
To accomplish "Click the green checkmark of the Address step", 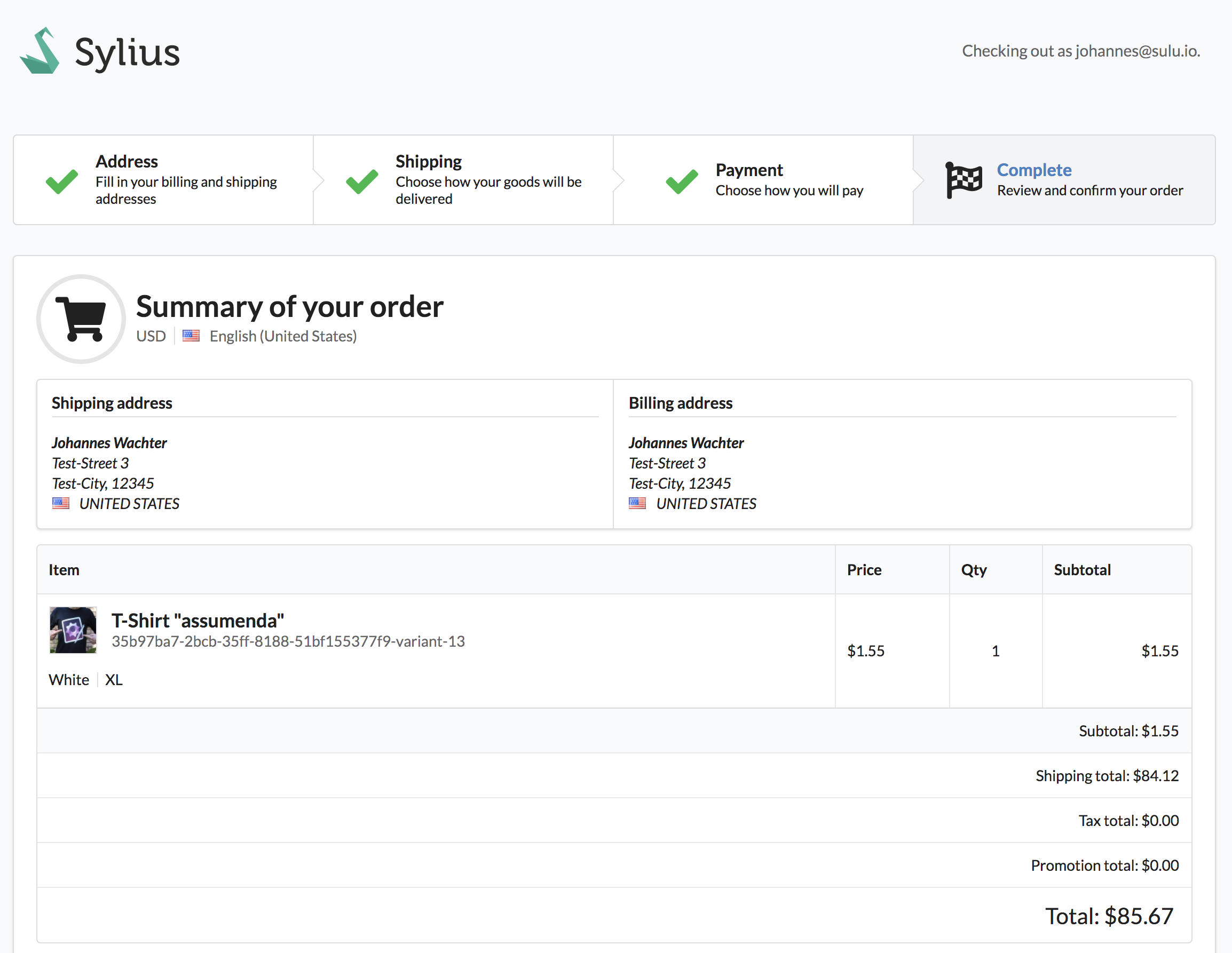I will tap(62, 181).
